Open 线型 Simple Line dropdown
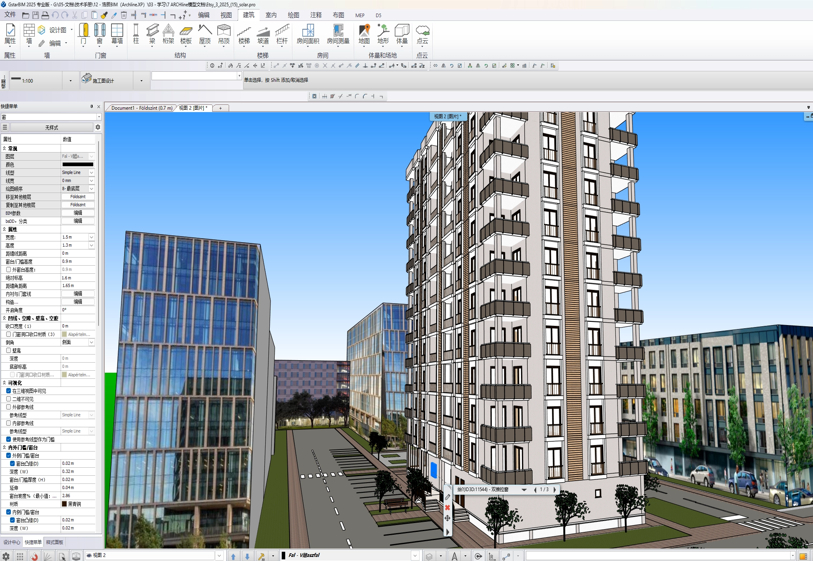The height and width of the screenshot is (562, 813). click(x=91, y=173)
